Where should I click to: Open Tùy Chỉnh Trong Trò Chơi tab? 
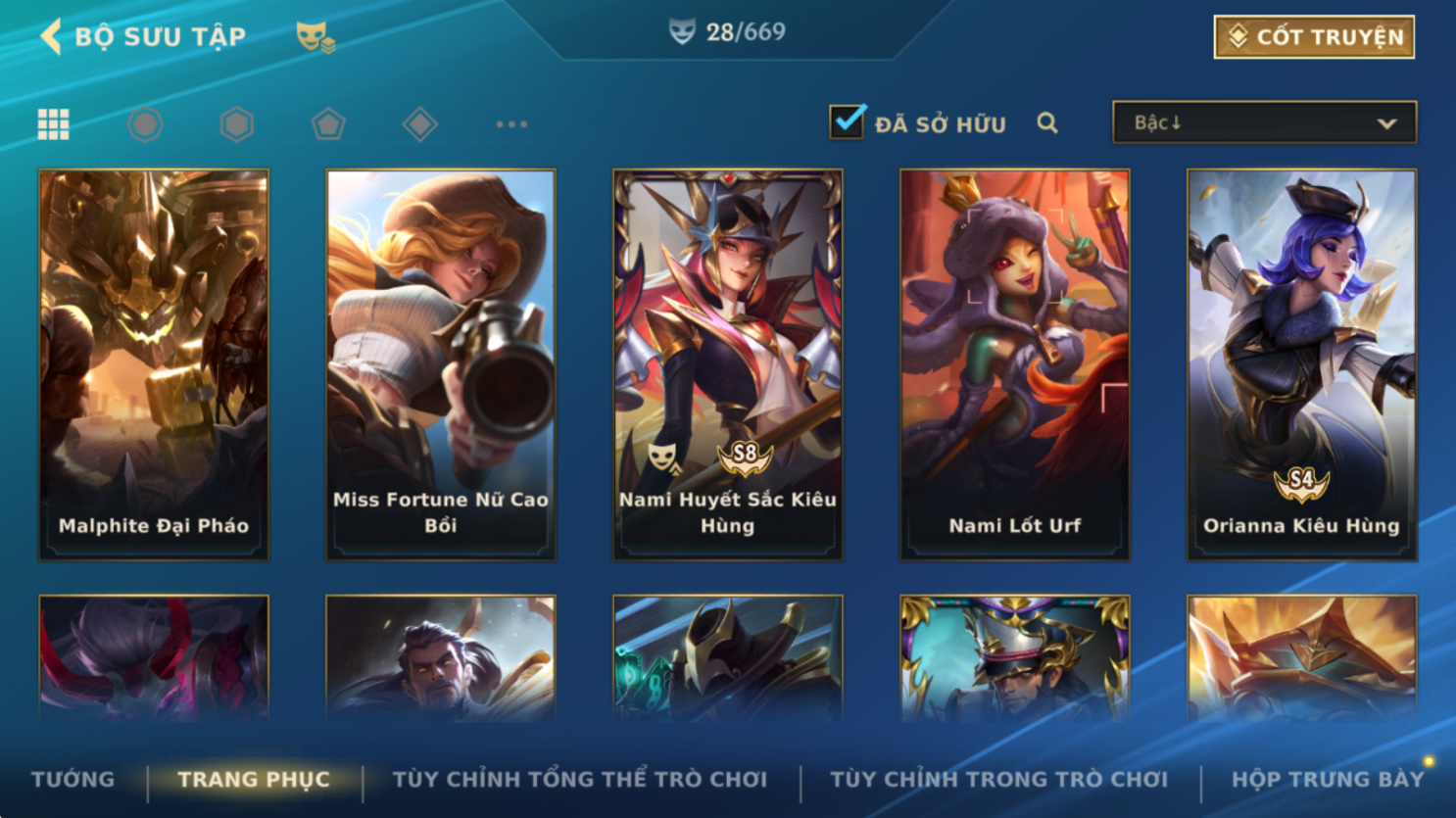pos(998,779)
